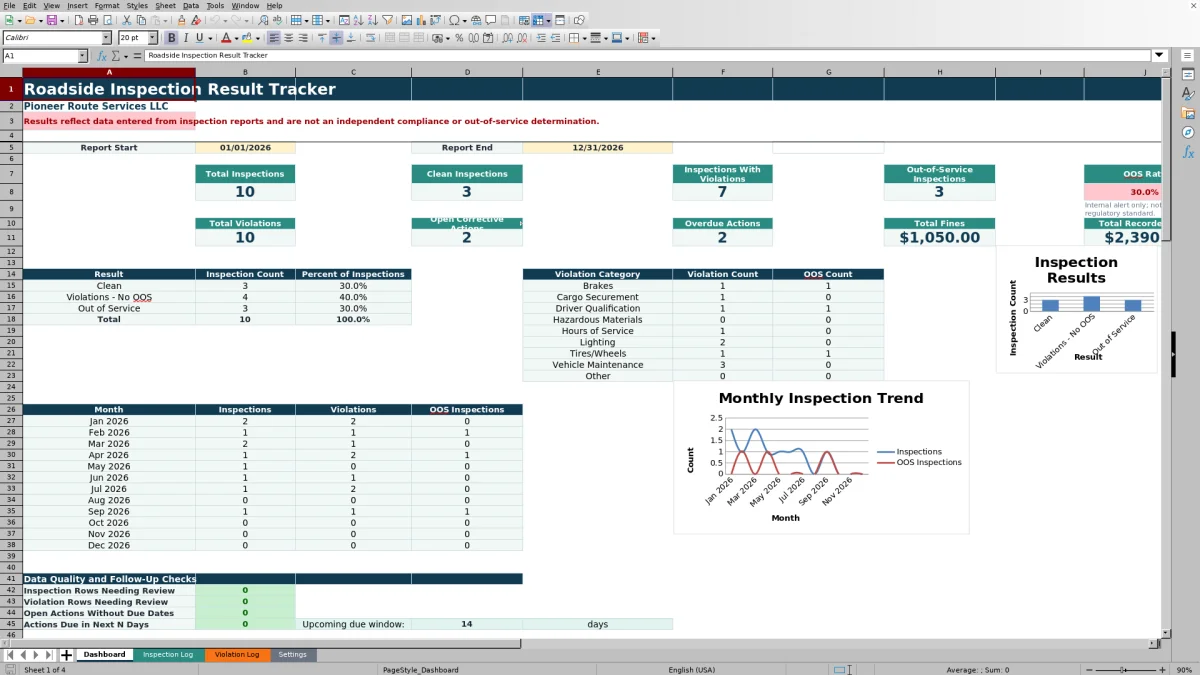Cut selection with the scissors icon
The width and height of the screenshot is (1200, 675).
pos(127,20)
